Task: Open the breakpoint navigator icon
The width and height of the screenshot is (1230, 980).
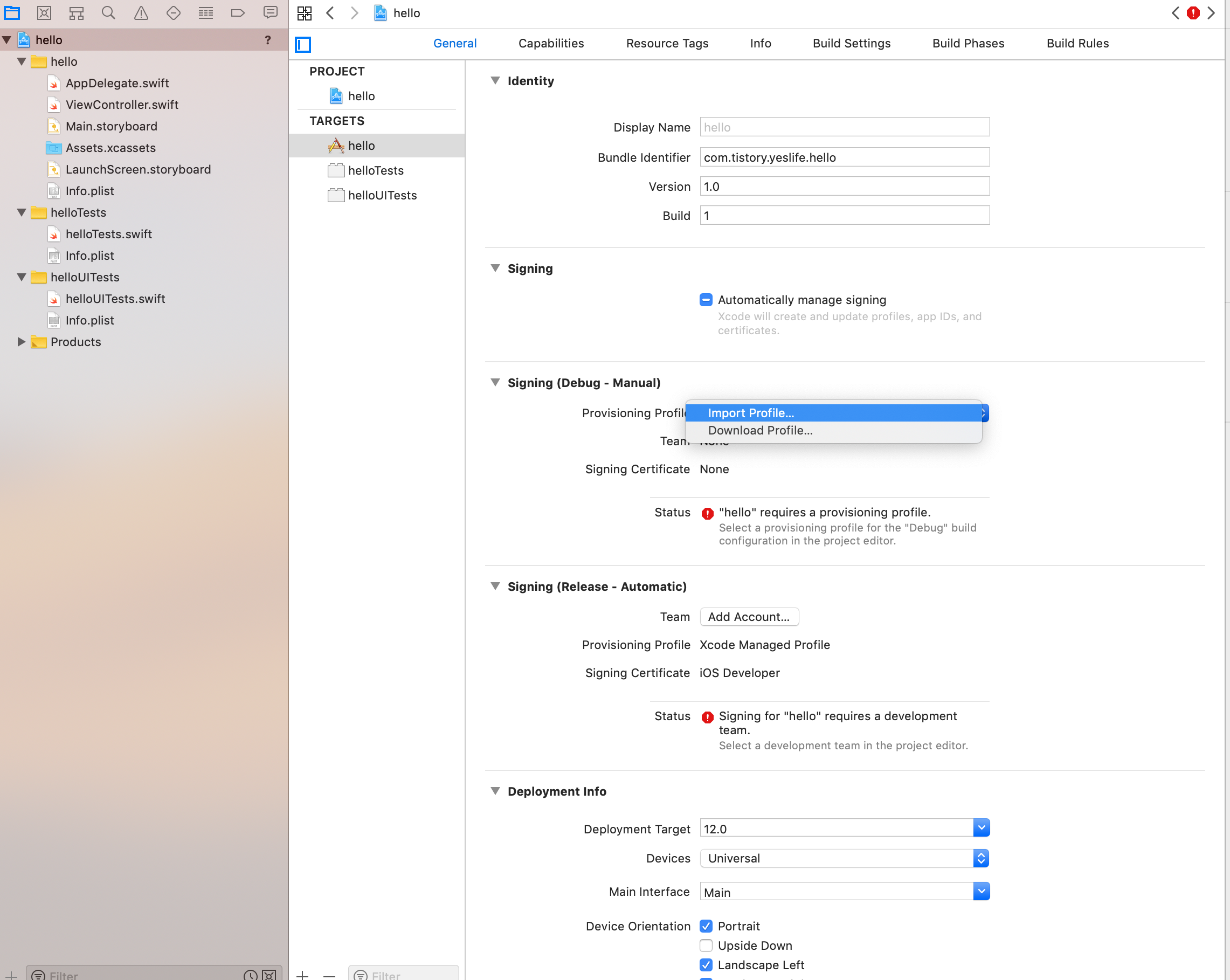Action: coord(238,12)
